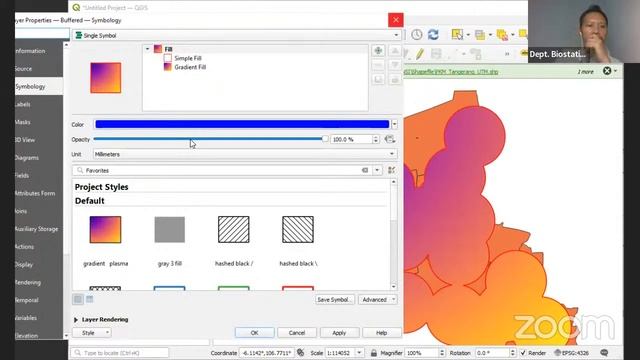Click the Toggle Editing pencil icon
The image size is (640, 360).
click(420, 54)
